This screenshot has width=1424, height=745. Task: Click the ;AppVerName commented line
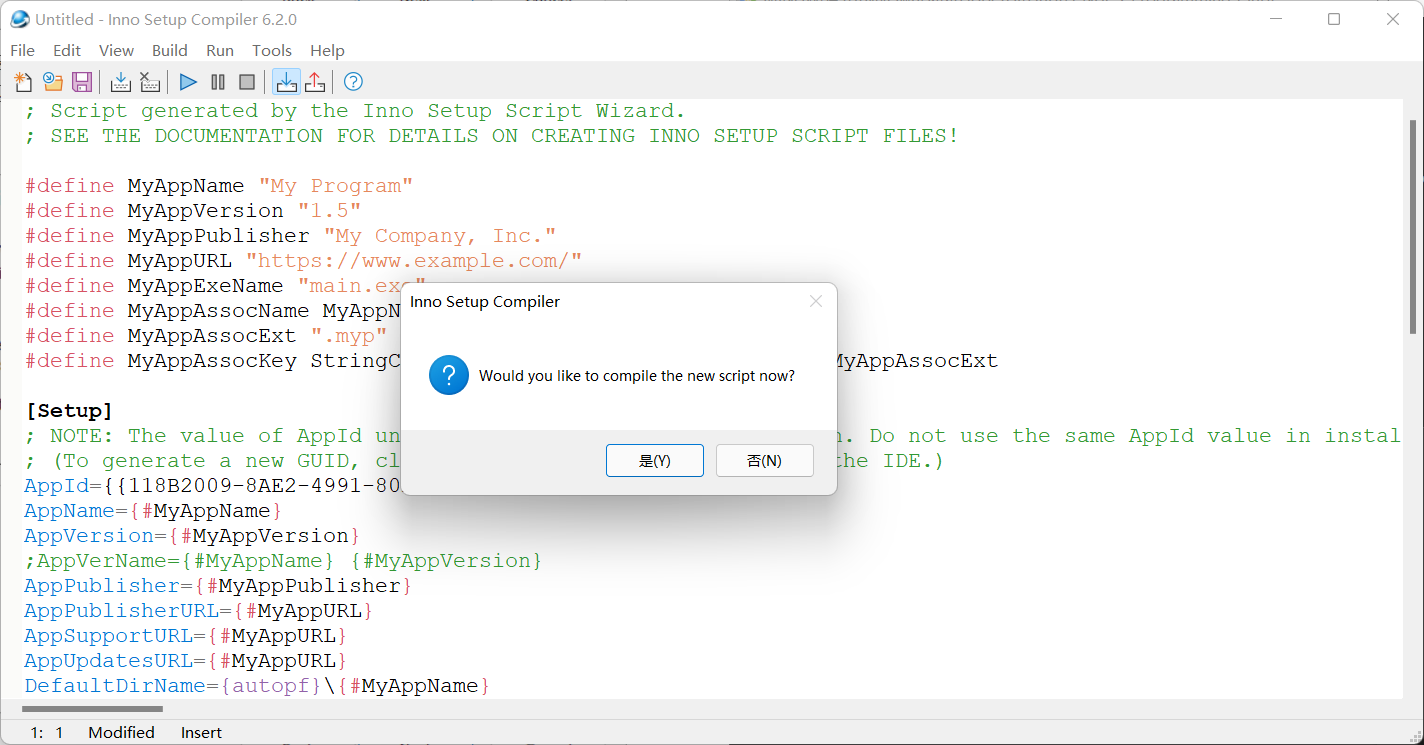click(283, 561)
